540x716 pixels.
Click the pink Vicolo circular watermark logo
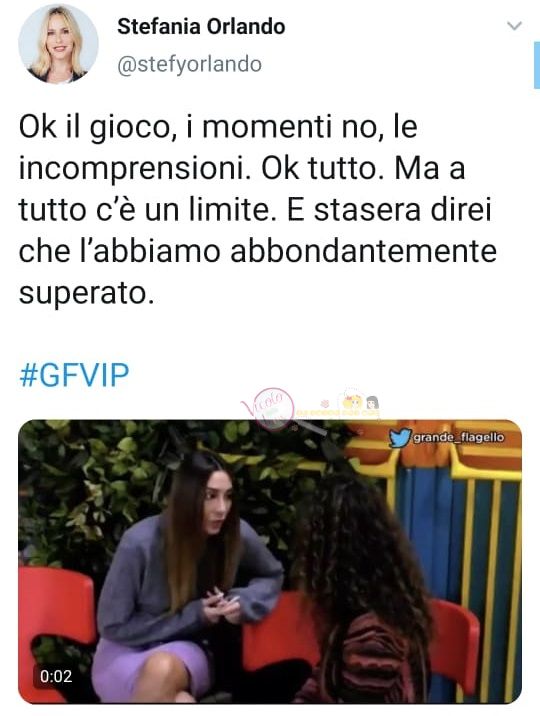267,408
